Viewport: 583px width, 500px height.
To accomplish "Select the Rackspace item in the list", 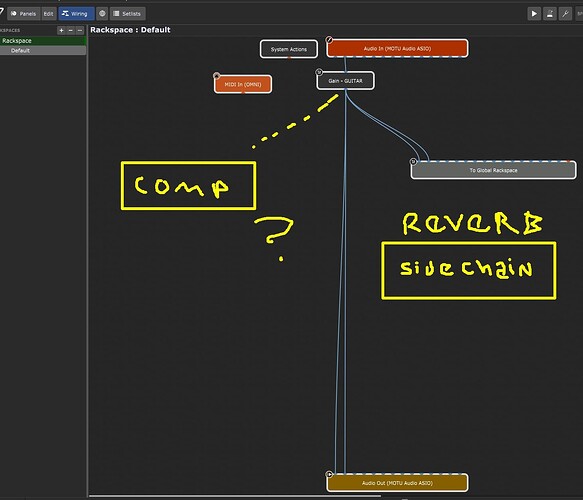I will [x=43, y=41].
